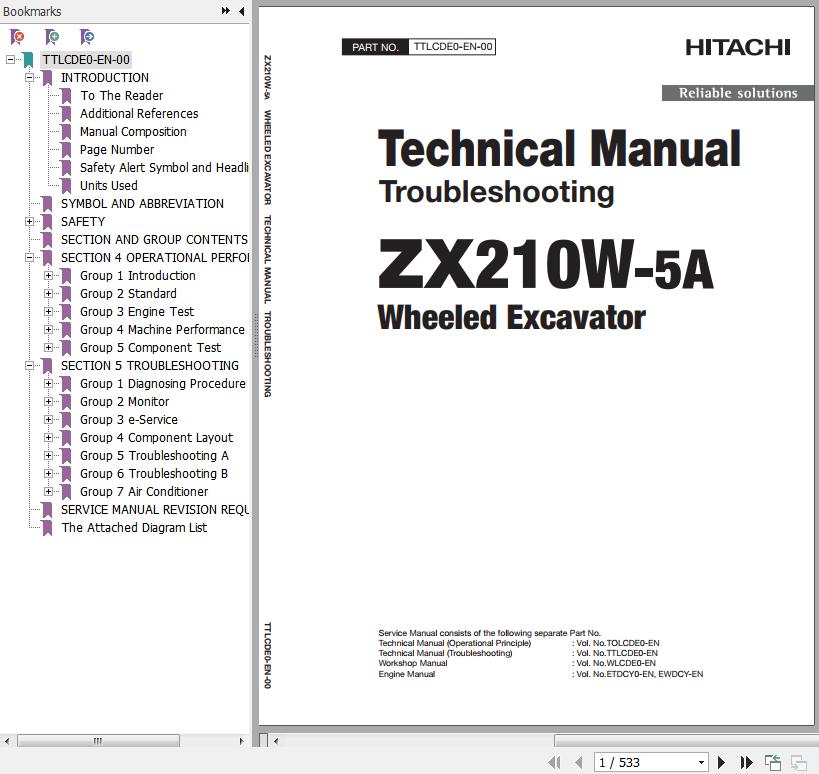The image size is (819, 774).
Task: Open SERVICE MANUAL REVISION REQUEST bookmark
Action: coord(155,510)
